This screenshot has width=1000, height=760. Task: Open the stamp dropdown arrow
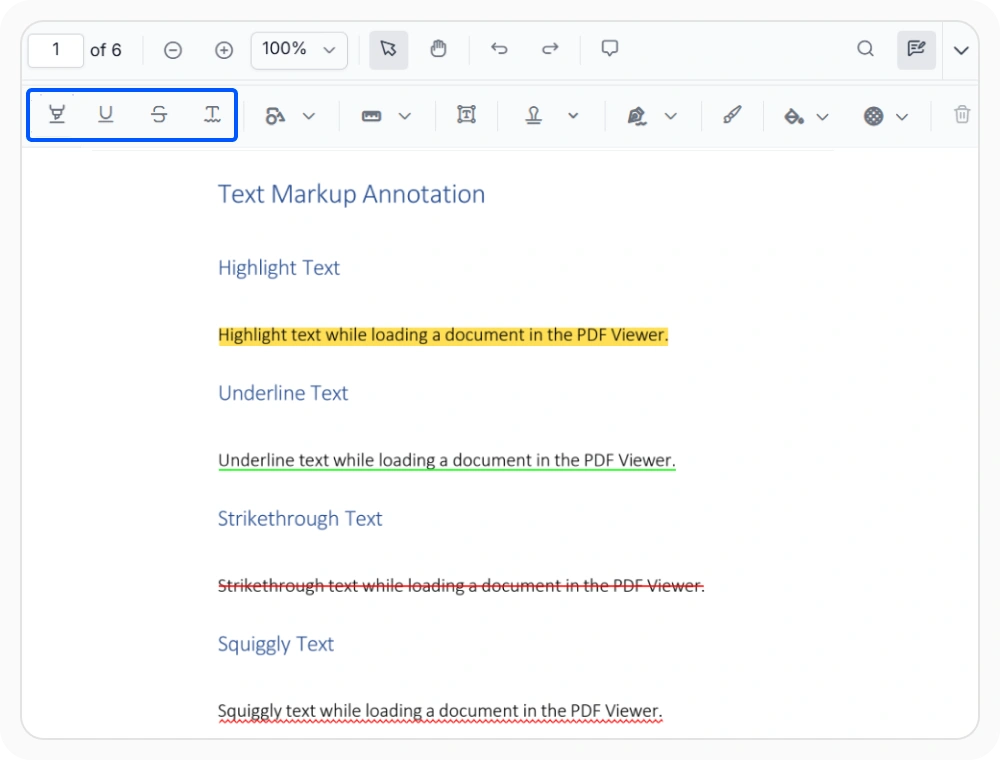573,116
